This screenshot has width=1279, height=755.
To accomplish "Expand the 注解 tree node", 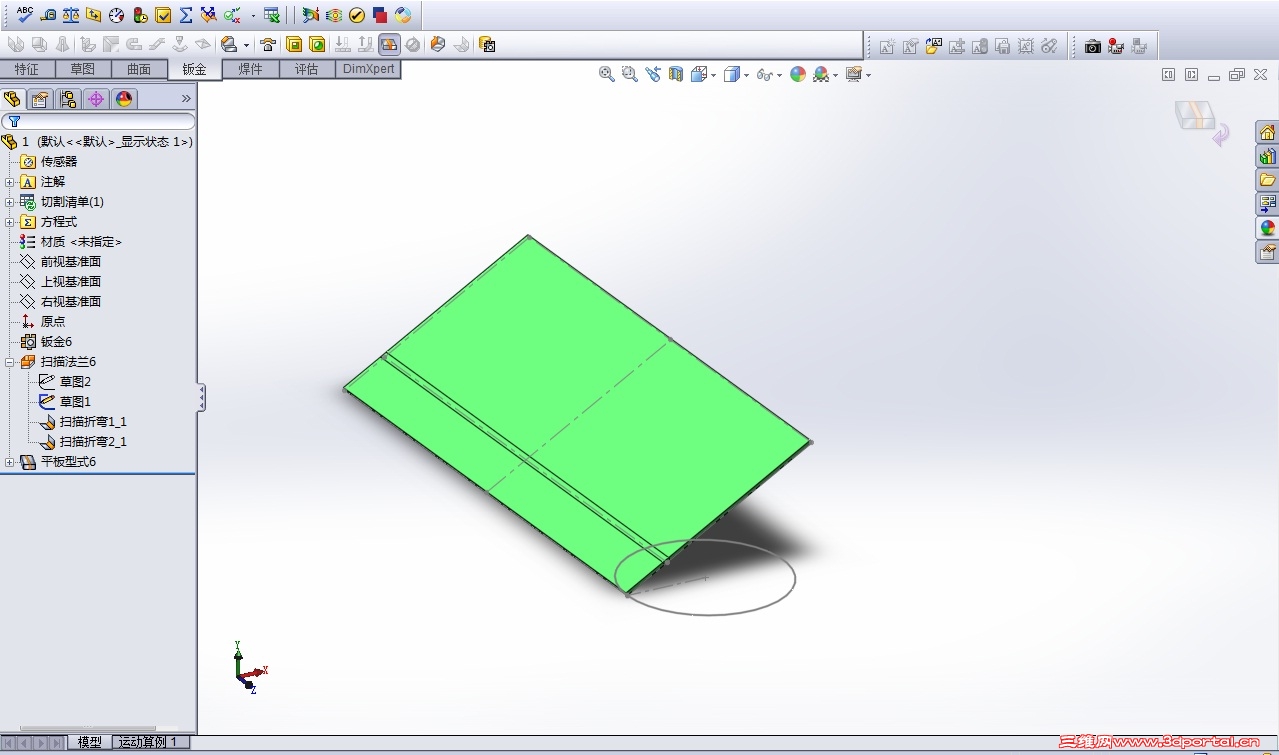I will tap(9, 182).
